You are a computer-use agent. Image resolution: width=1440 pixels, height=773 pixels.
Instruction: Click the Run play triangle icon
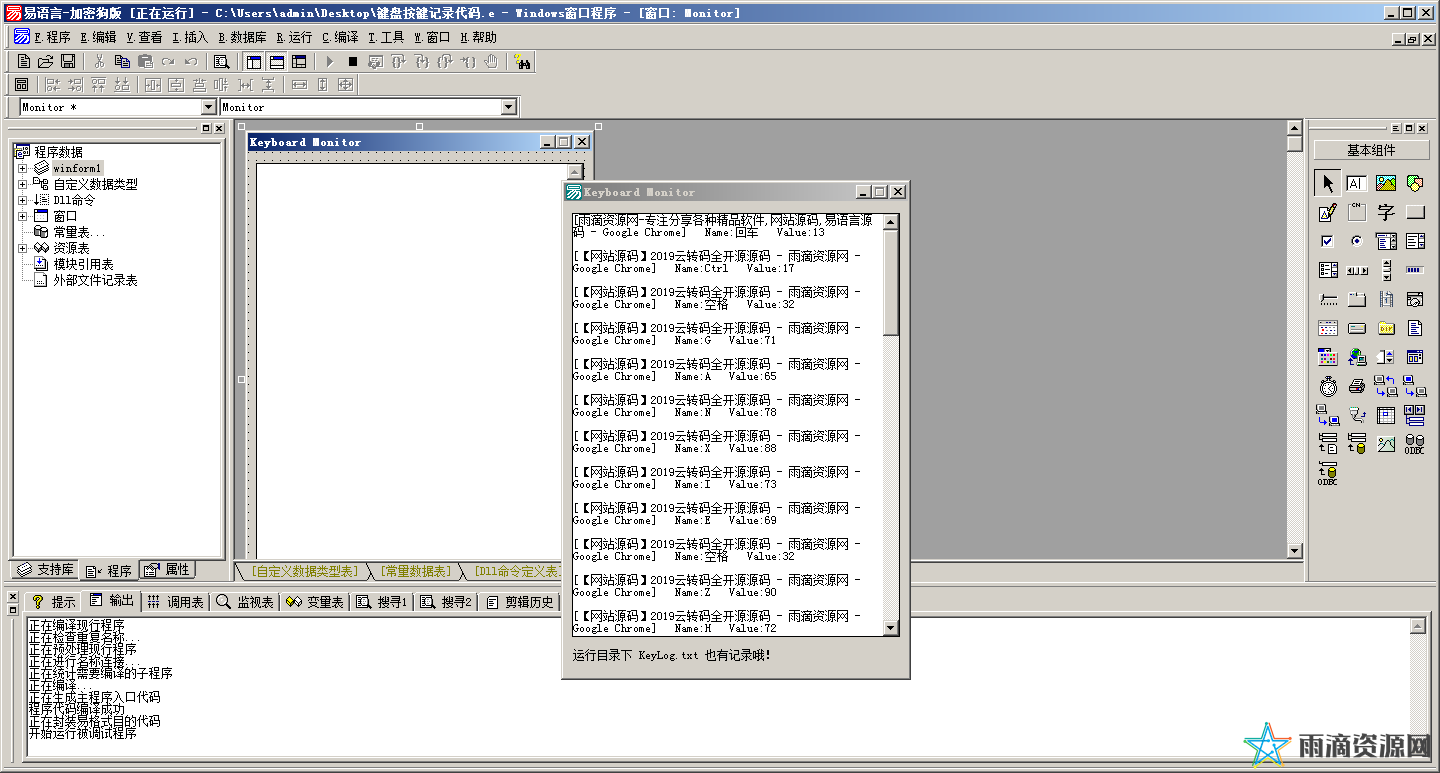[x=329, y=62]
